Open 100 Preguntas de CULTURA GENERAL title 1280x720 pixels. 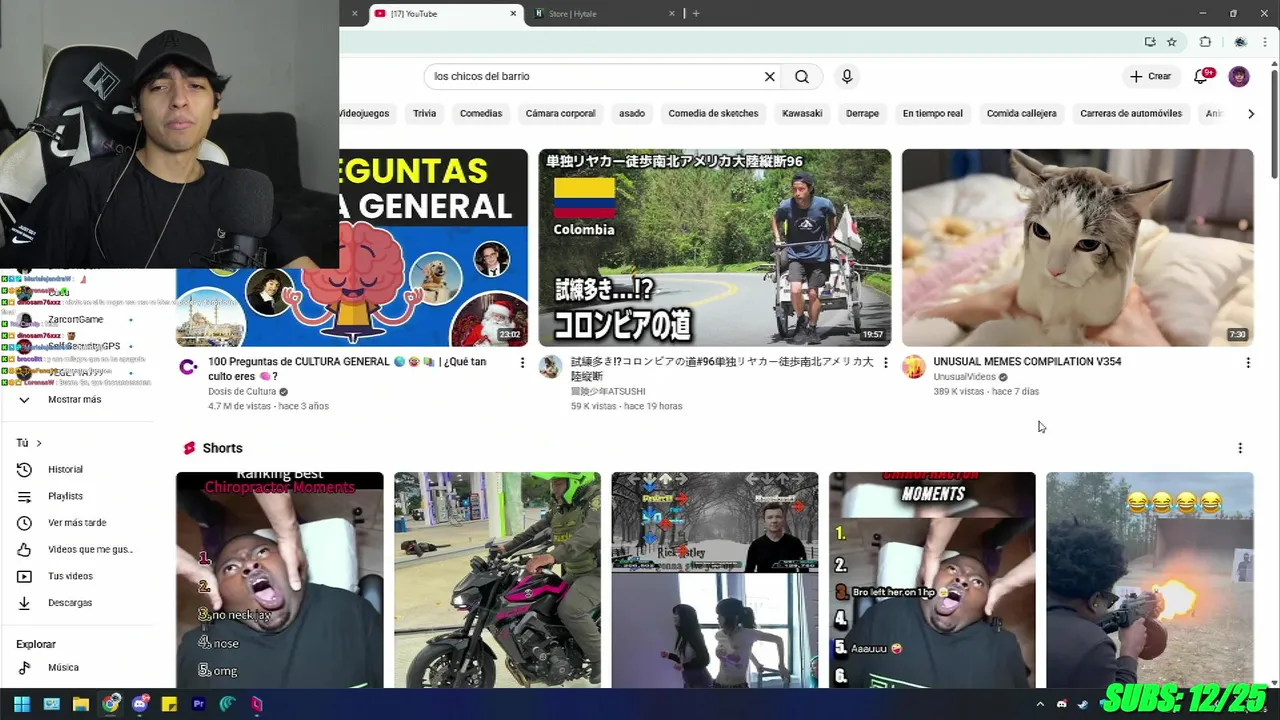pos(348,368)
